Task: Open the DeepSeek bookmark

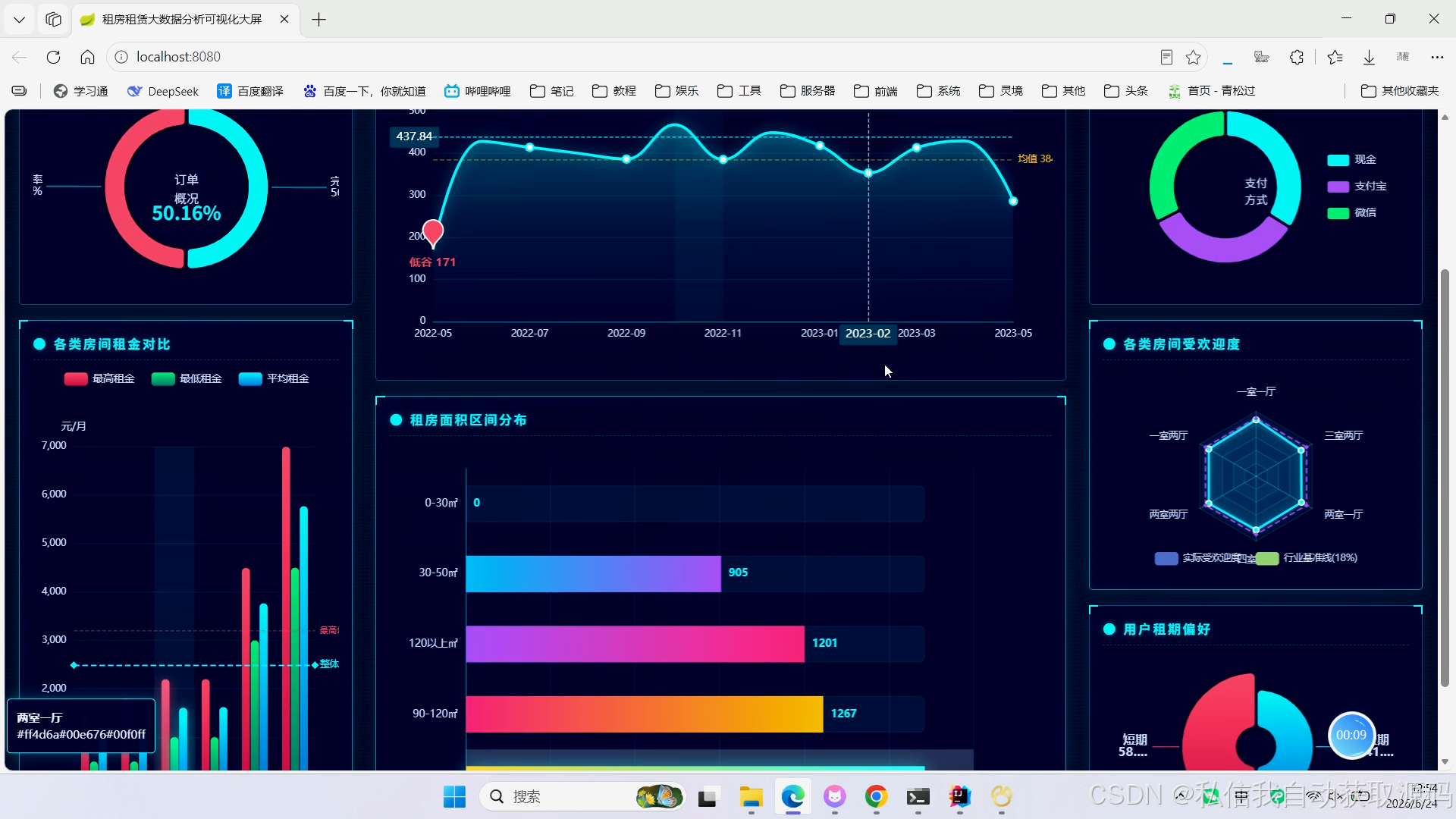Action: [x=163, y=91]
